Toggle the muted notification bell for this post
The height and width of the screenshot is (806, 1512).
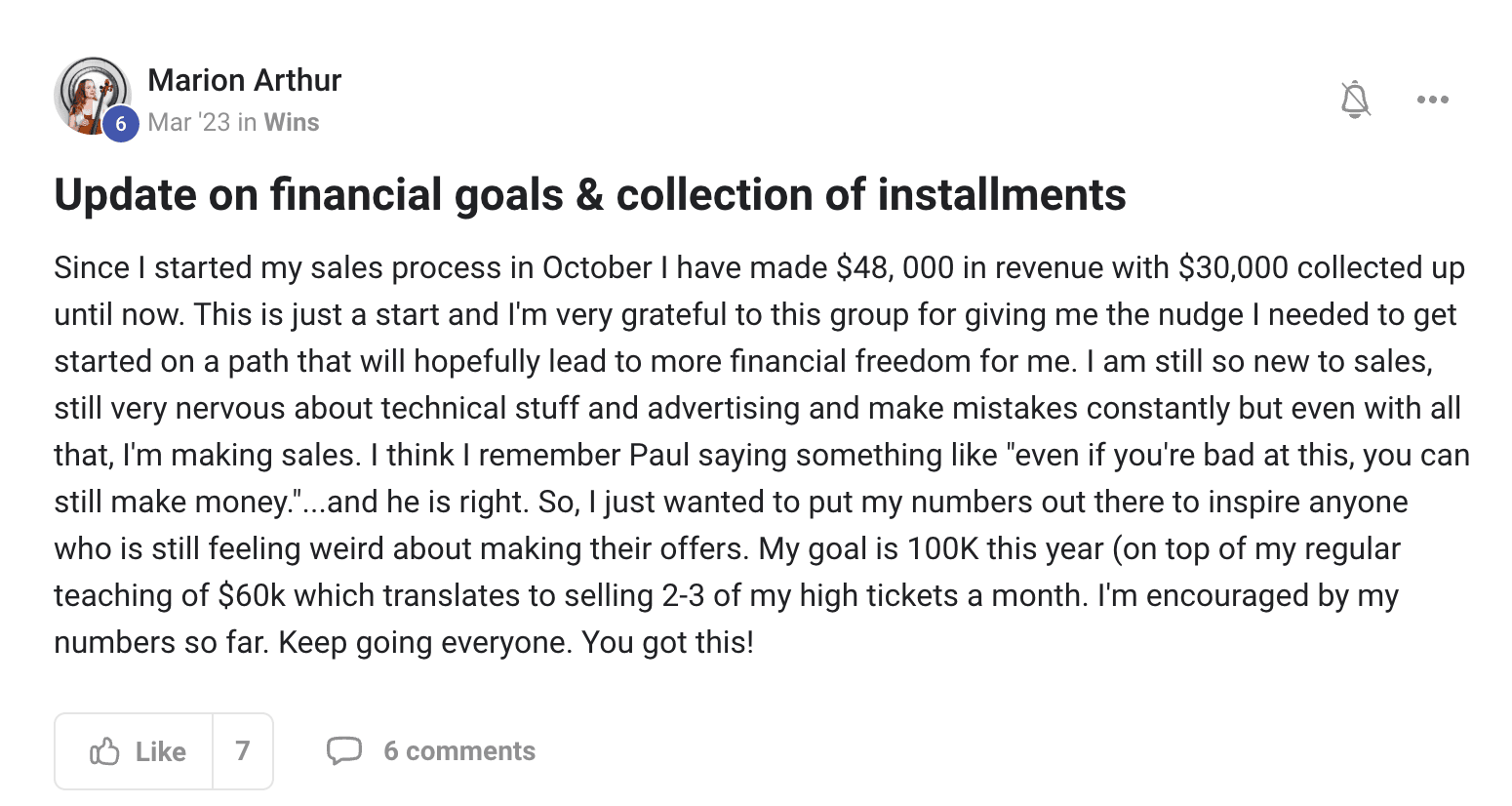point(1355,100)
